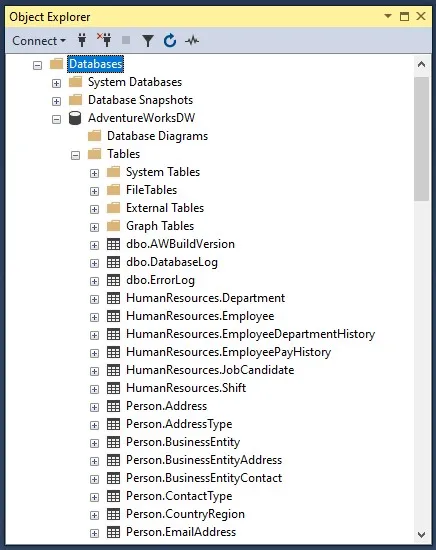Click the Disconnect plug icon with red X
436x550 pixels.
(104, 40)
